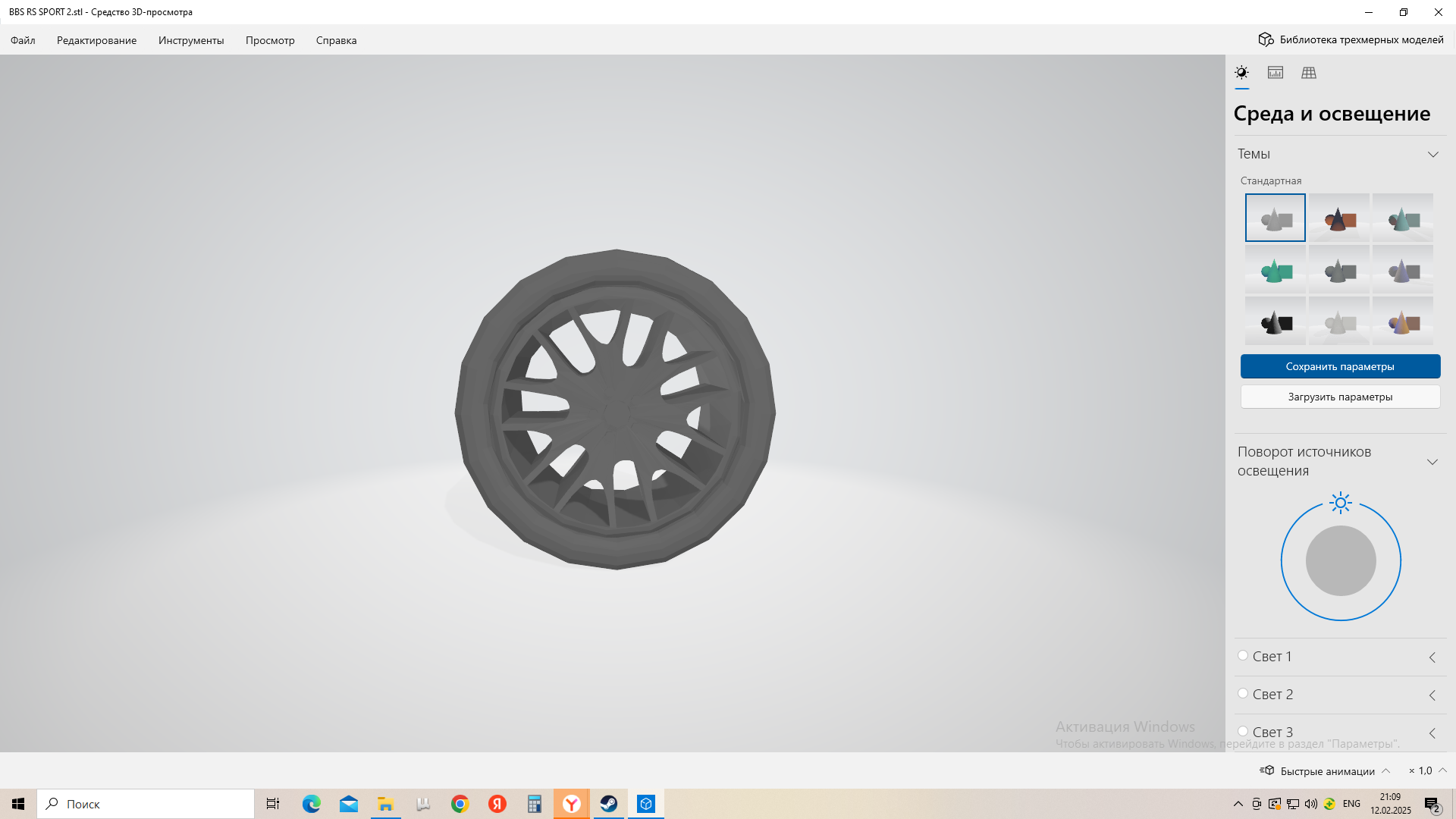This screenshot has width=1456, height=819.
Task: Click the display tray icon with orange dot
Action: pos(1275,804)
